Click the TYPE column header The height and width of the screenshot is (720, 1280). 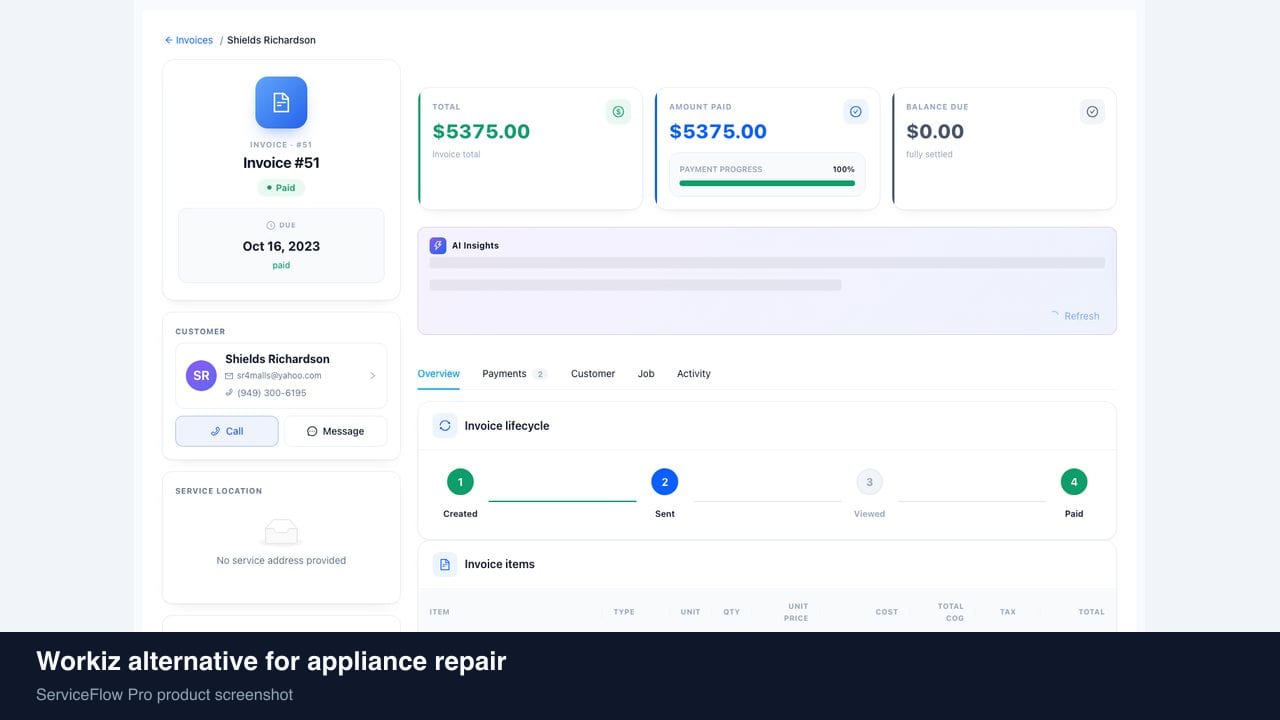[624, 612]
